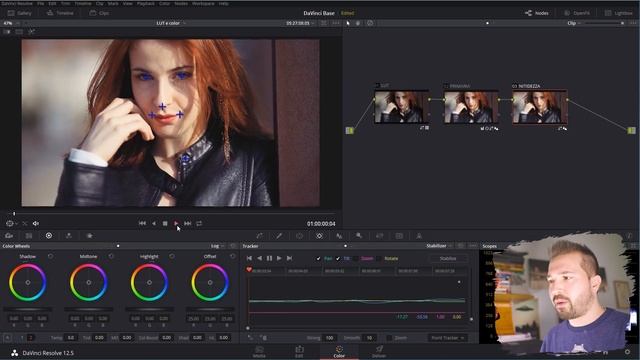The height and width of the screenshot is (360, 640).
Task: Open the Power Window palette
Action: pos(299,236)
